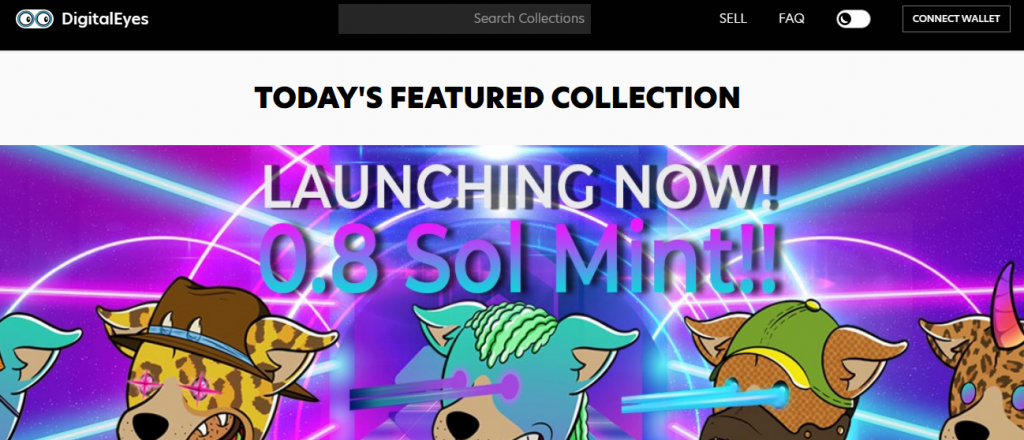Click the LAUNCHING NOW! banner text
The width and height of the screenshot is (1024, 440).
(520, 187)
